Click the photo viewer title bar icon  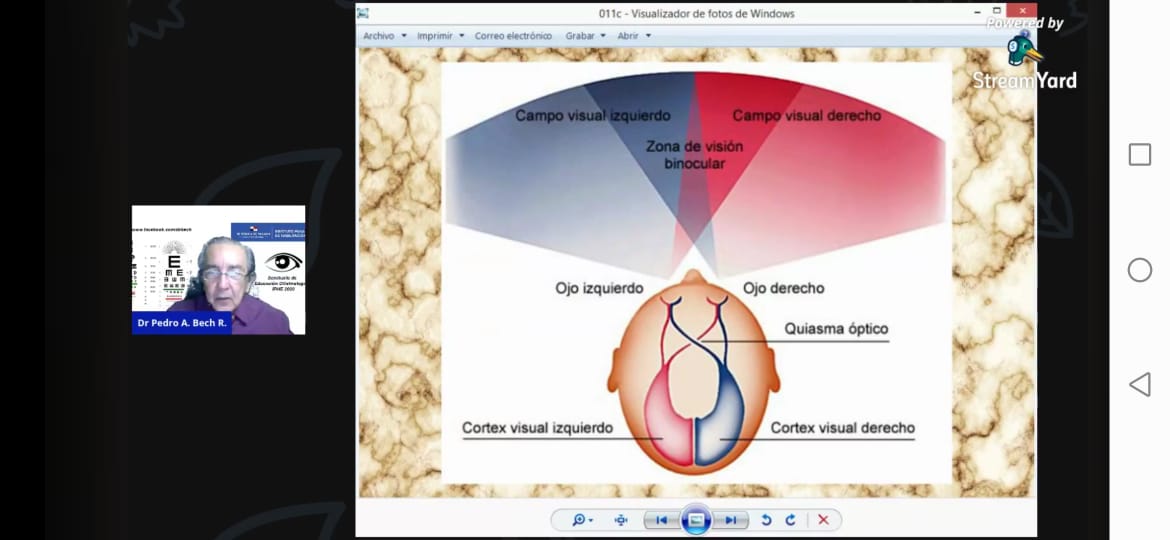pos(363,13)
